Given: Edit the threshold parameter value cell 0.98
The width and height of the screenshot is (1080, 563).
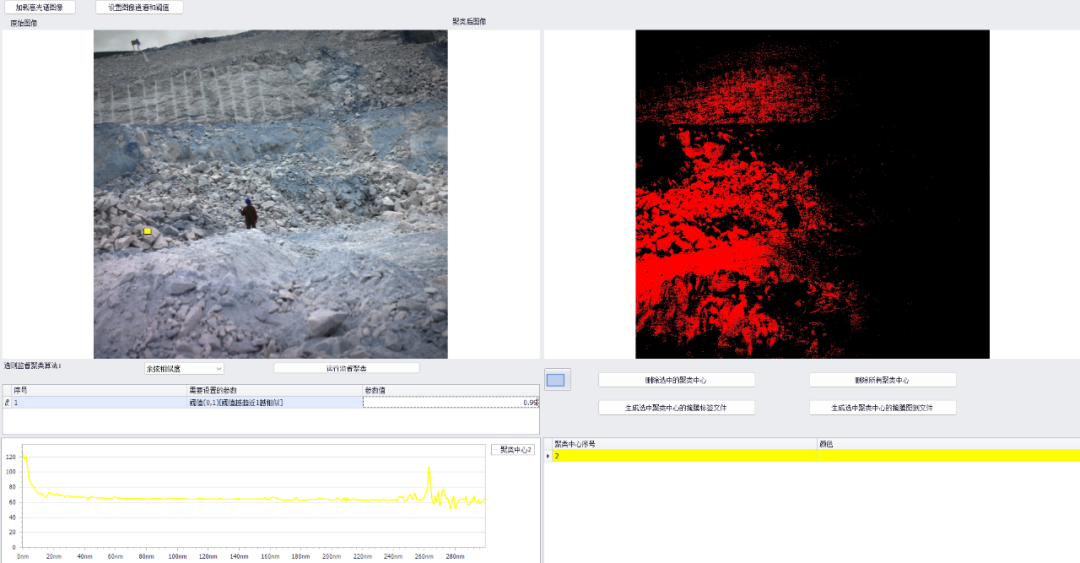Looking at the screenshot, I should [x=450, y=402].
